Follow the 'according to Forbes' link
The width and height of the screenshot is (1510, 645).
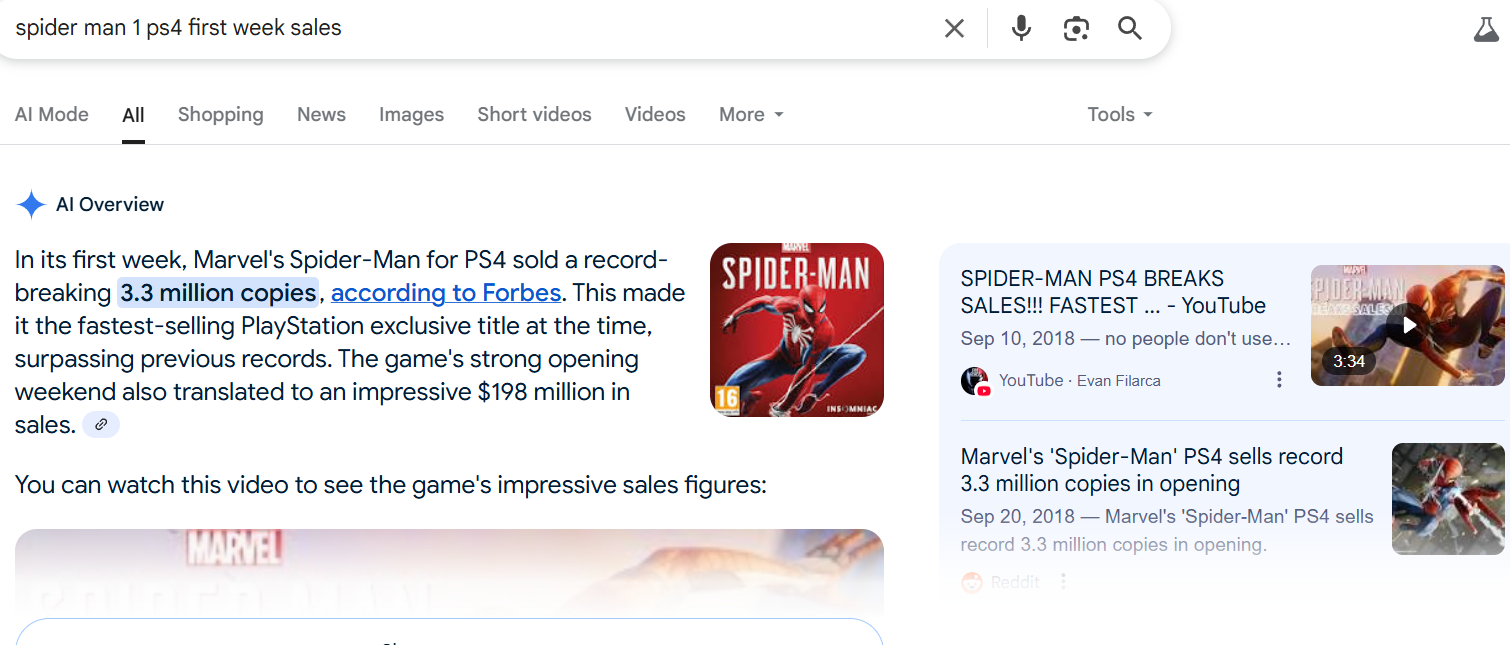click(x=446, y=293)
